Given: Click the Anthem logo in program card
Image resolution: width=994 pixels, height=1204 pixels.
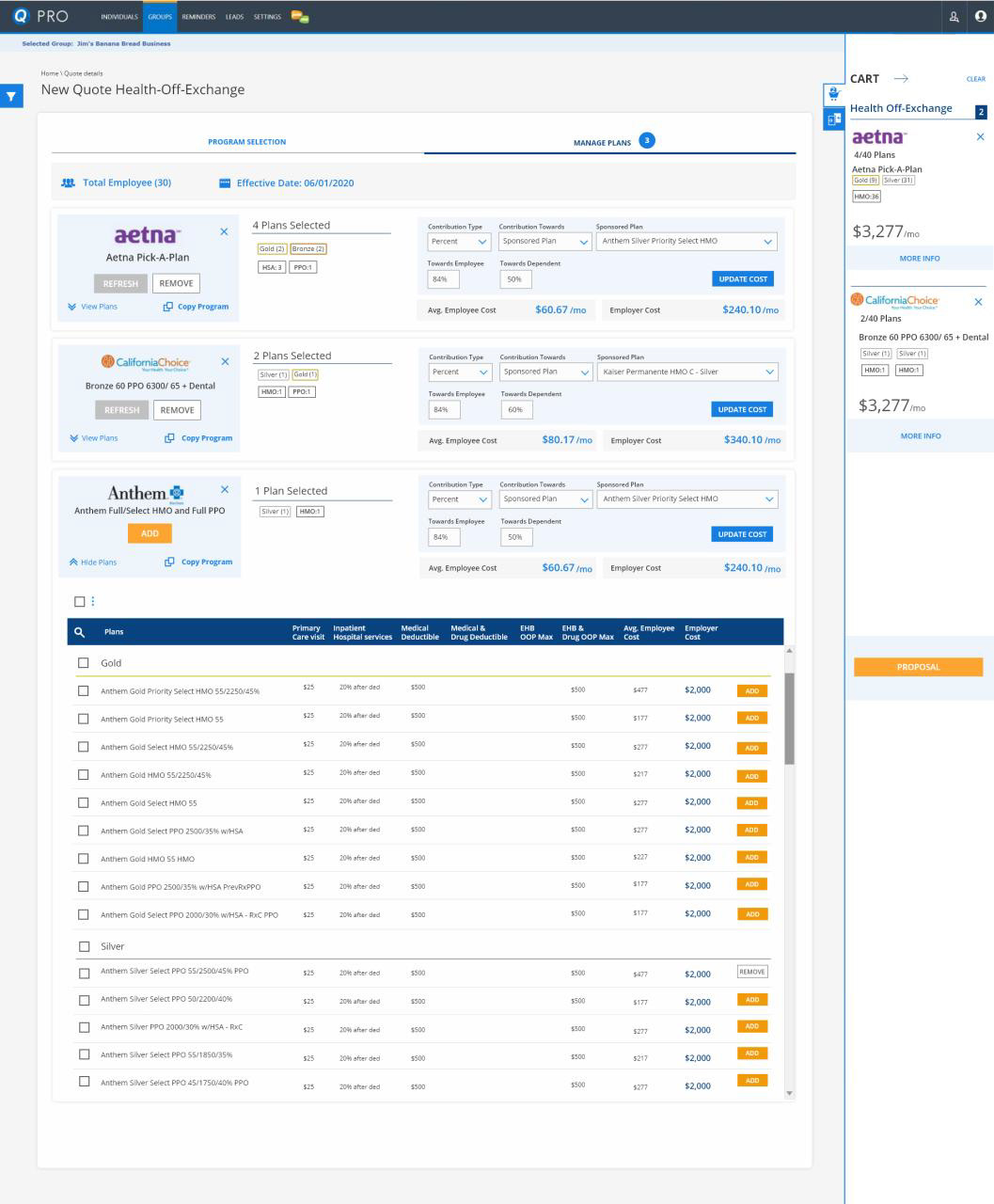Looking at the screenshot, I should tap(146, 493).
